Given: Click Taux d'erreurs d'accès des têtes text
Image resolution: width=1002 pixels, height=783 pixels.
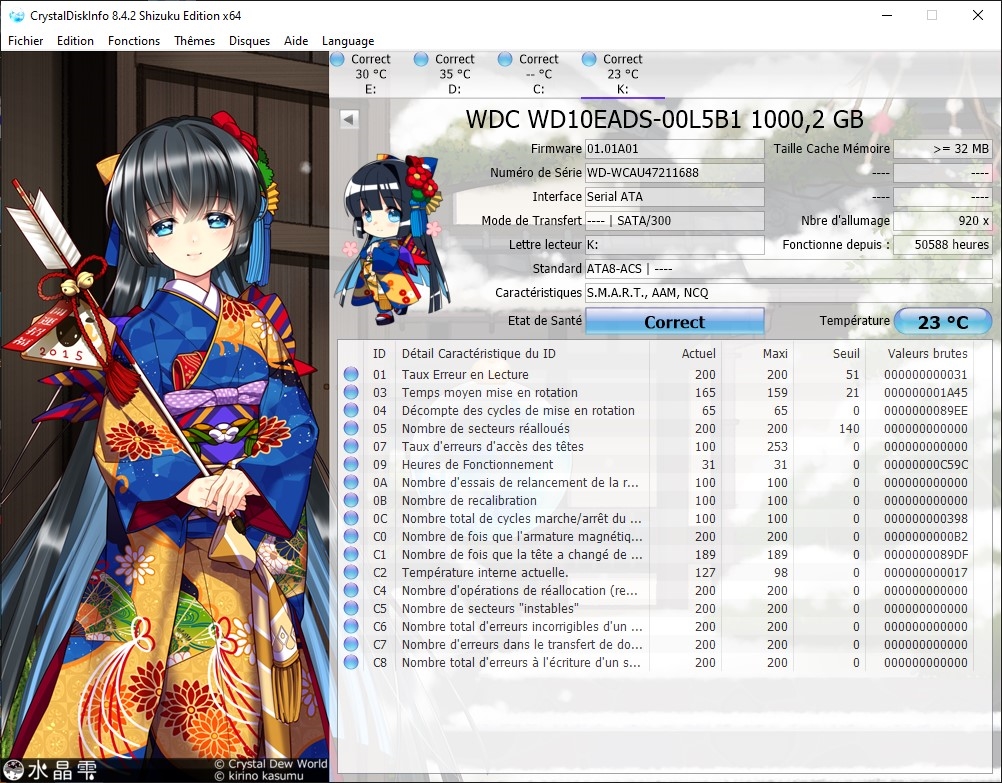Looking at the screenshot, I should tap(493, 446).
